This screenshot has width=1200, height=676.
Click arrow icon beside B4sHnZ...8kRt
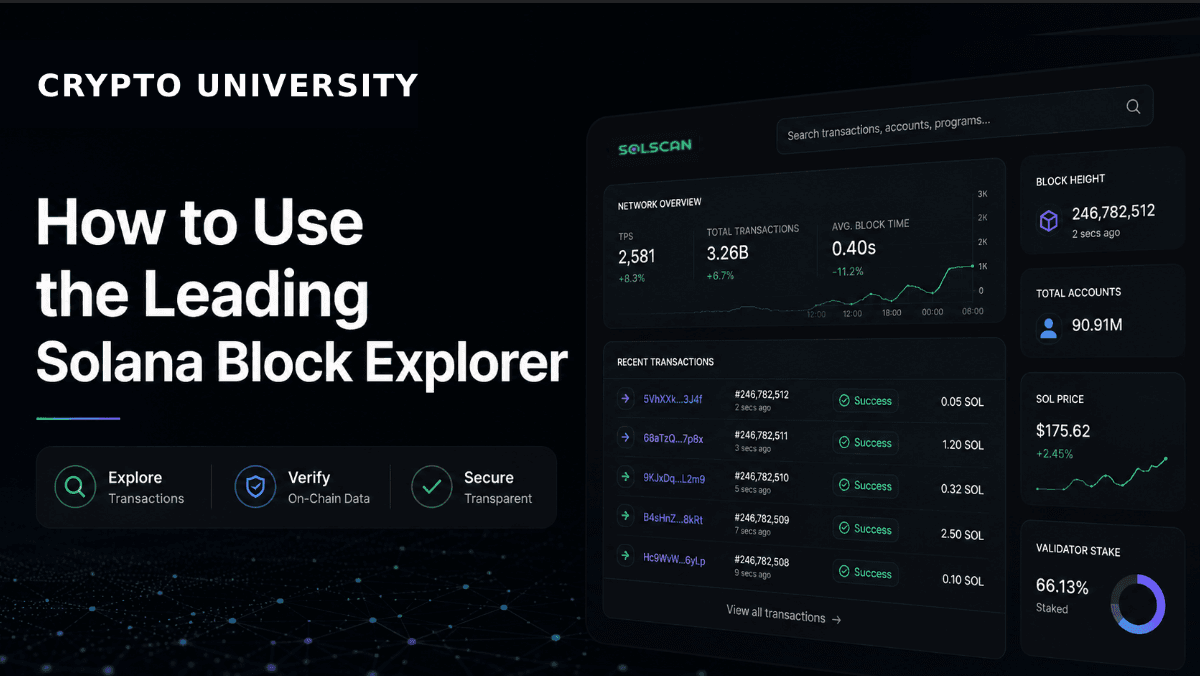coord(626,517)
